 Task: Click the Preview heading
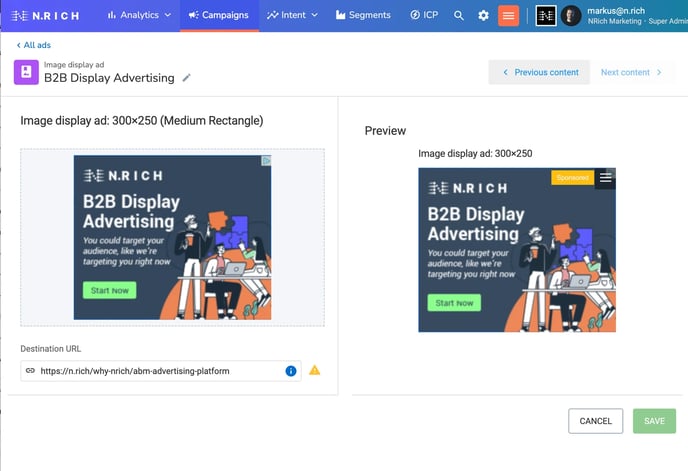[x=385, y=131]
